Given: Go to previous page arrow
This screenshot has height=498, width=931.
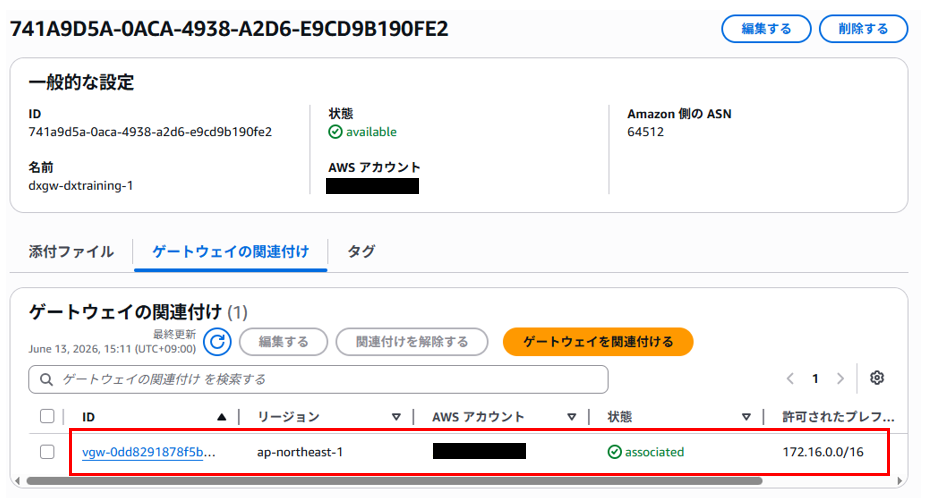Looking at the screenshot, I should [x=790, y=379].
